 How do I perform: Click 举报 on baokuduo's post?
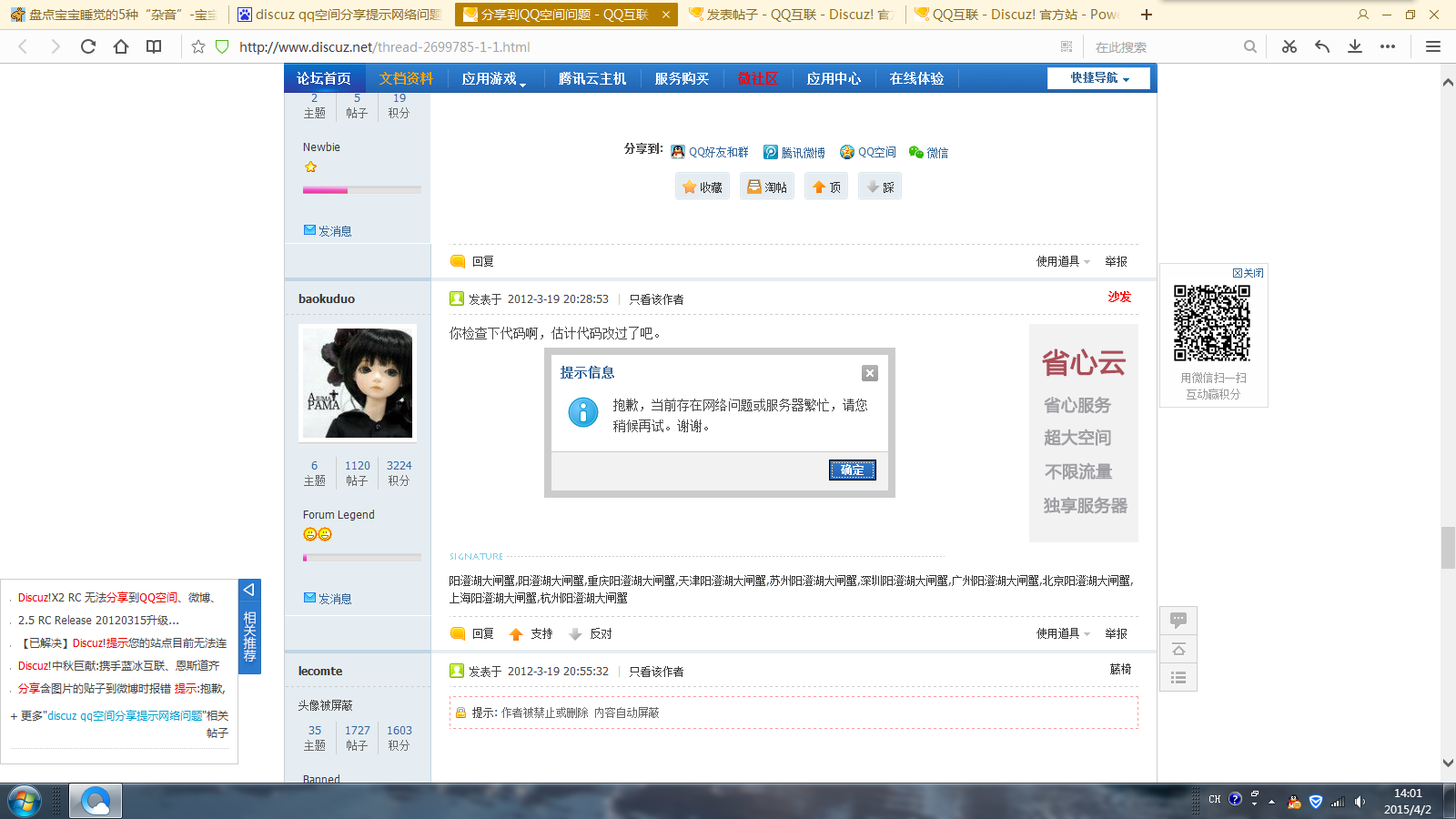tap(1117, 633)
